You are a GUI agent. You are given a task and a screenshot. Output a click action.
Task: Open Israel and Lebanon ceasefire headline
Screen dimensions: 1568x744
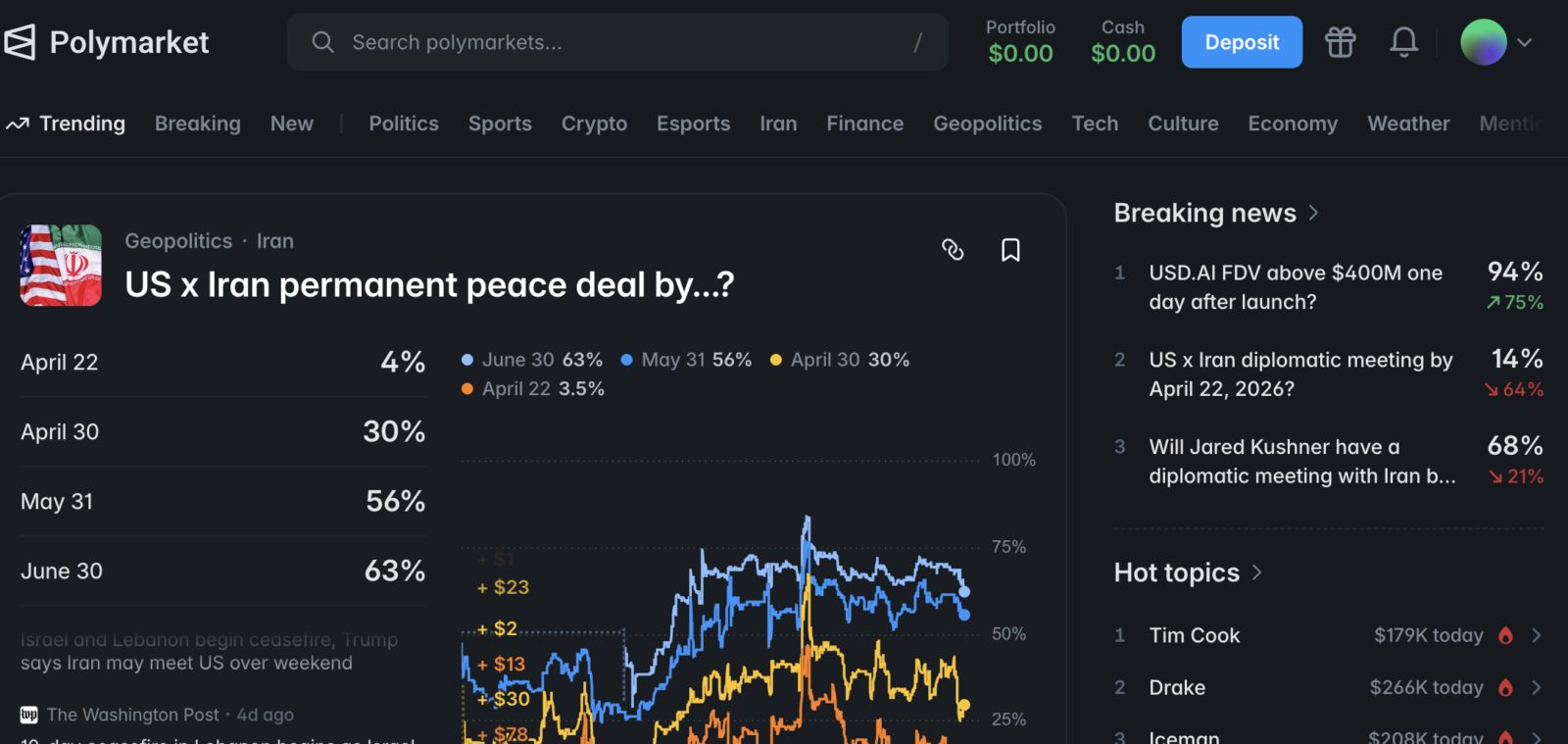(209, 651)
